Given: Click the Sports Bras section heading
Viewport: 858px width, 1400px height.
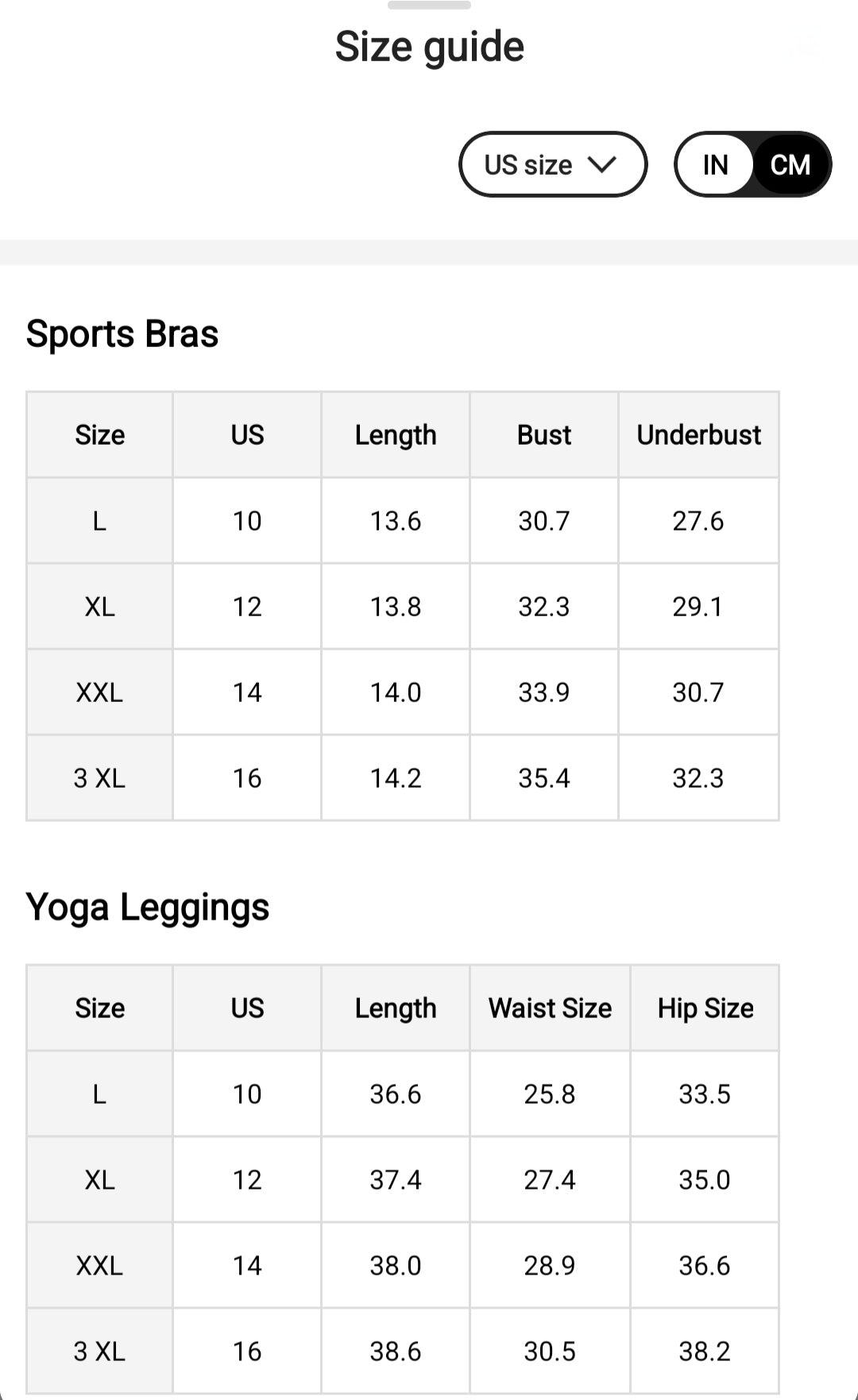Looking at the screenshot, I should tap(122, 334).
